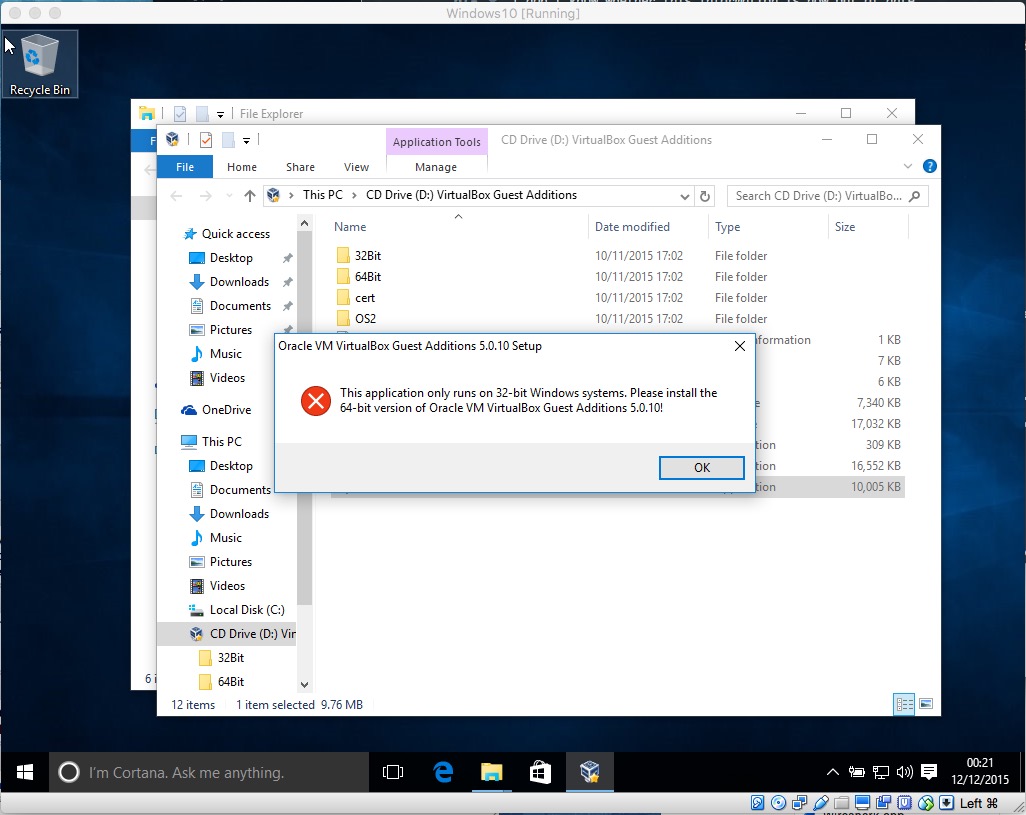Click the Back navigation arrow

pos(175,196)
